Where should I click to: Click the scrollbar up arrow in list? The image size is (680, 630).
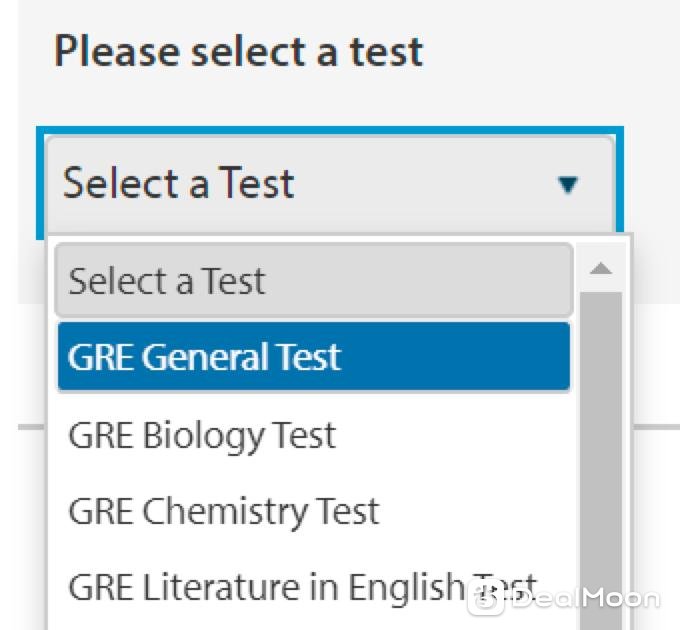point(601,268)
